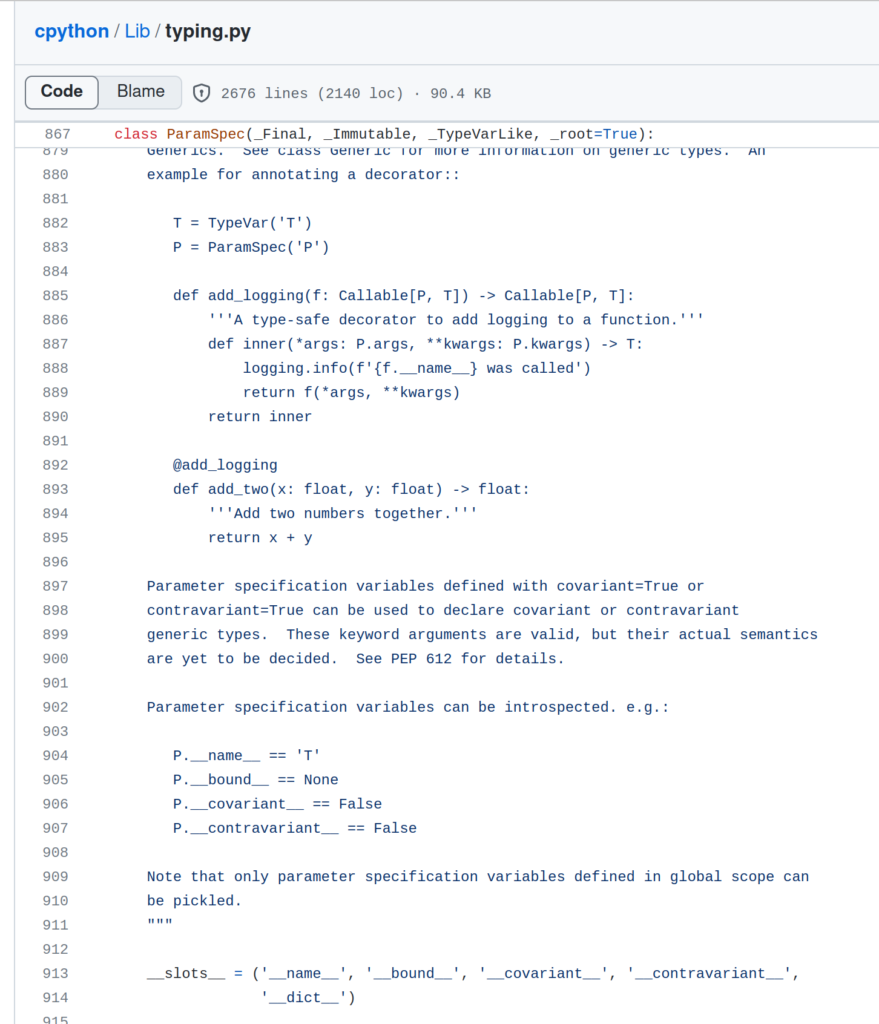Click the shield icon beside the line count
This screenshot has height=1024, width=879.
[201, 92]
